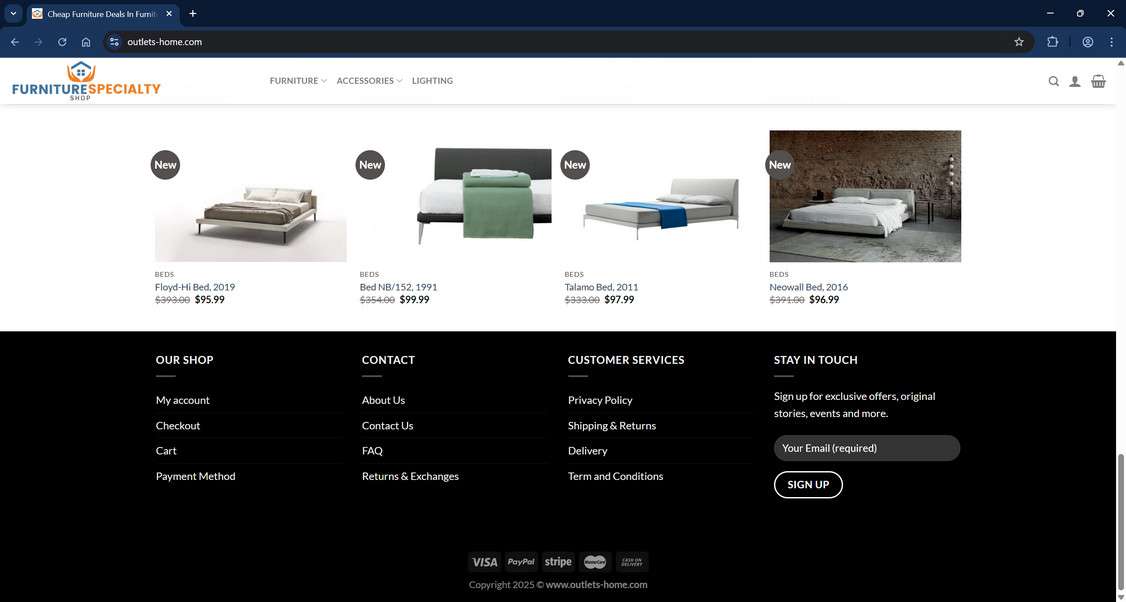This screenshot has width=1126, height=602.
Task: Close the Cheap Furniture Deals tab
Action: [x=169, y=14]
